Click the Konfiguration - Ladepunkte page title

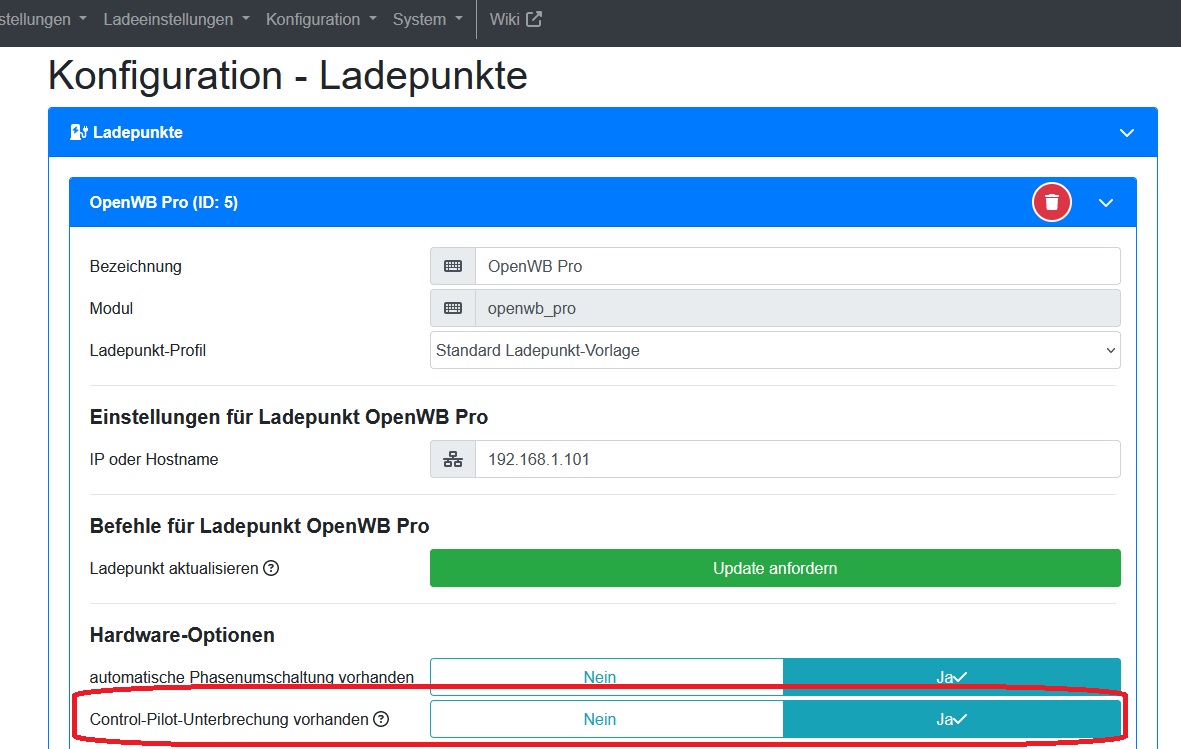(288, 75)
